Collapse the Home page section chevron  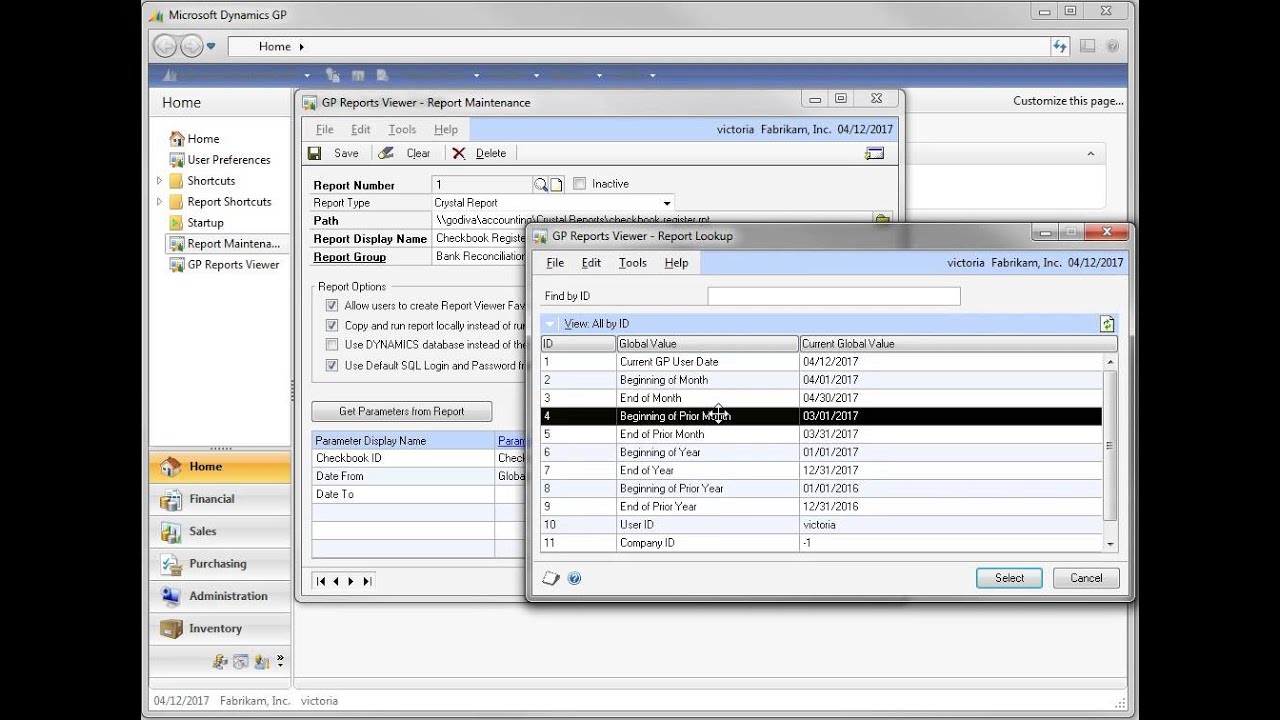pos(1091,153)
